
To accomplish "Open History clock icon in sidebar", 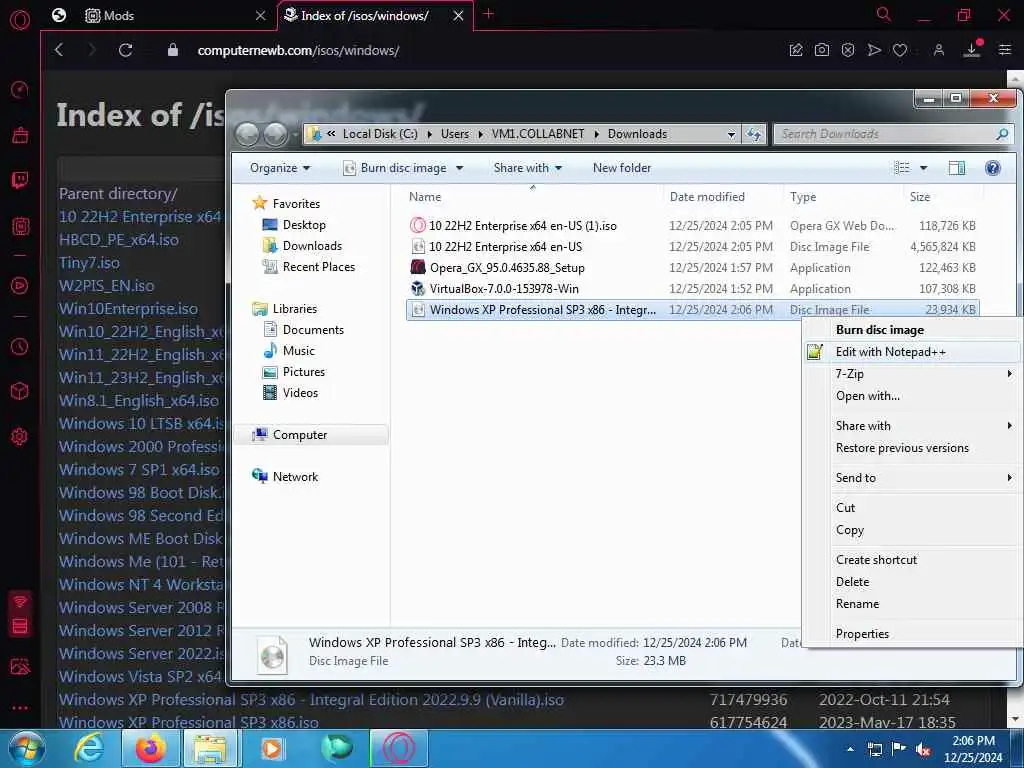I will 20,346.
